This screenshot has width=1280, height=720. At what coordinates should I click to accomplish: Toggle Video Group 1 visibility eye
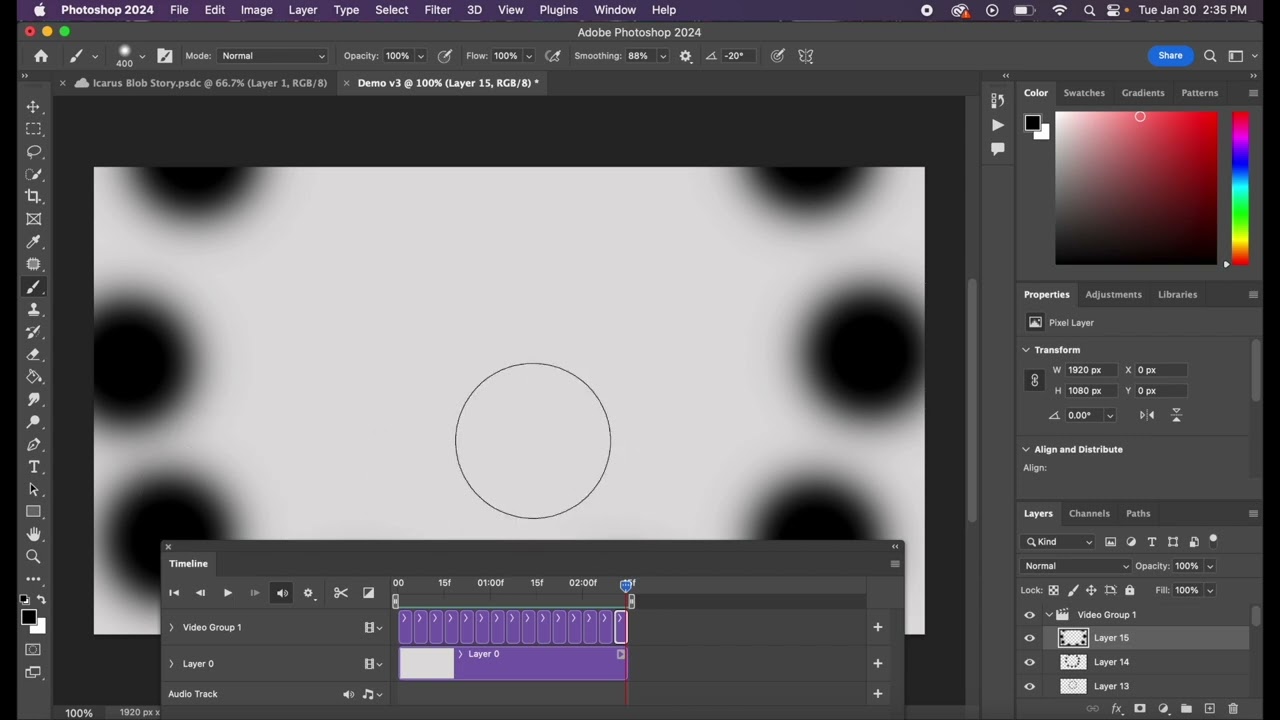click(1030, 615)
